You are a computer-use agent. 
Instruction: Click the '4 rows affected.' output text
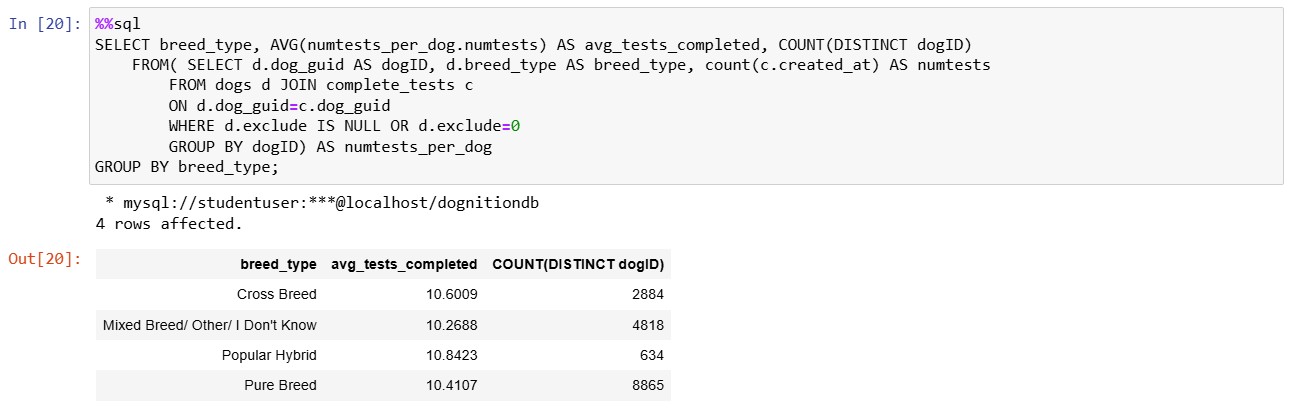point(169,224)
